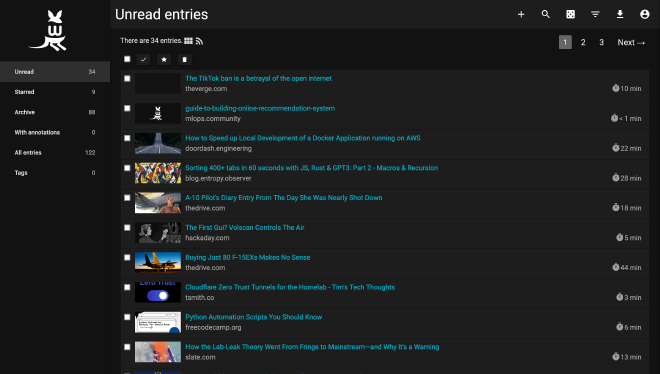This screenshot has height=374, width=660.
Task: Open Buying Just 80 F-15EXs Makes No Sense
Action: click(248, 257)
